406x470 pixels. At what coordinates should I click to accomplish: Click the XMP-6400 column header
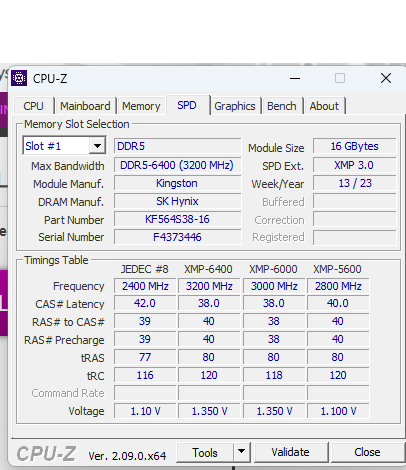click(208, 269)
